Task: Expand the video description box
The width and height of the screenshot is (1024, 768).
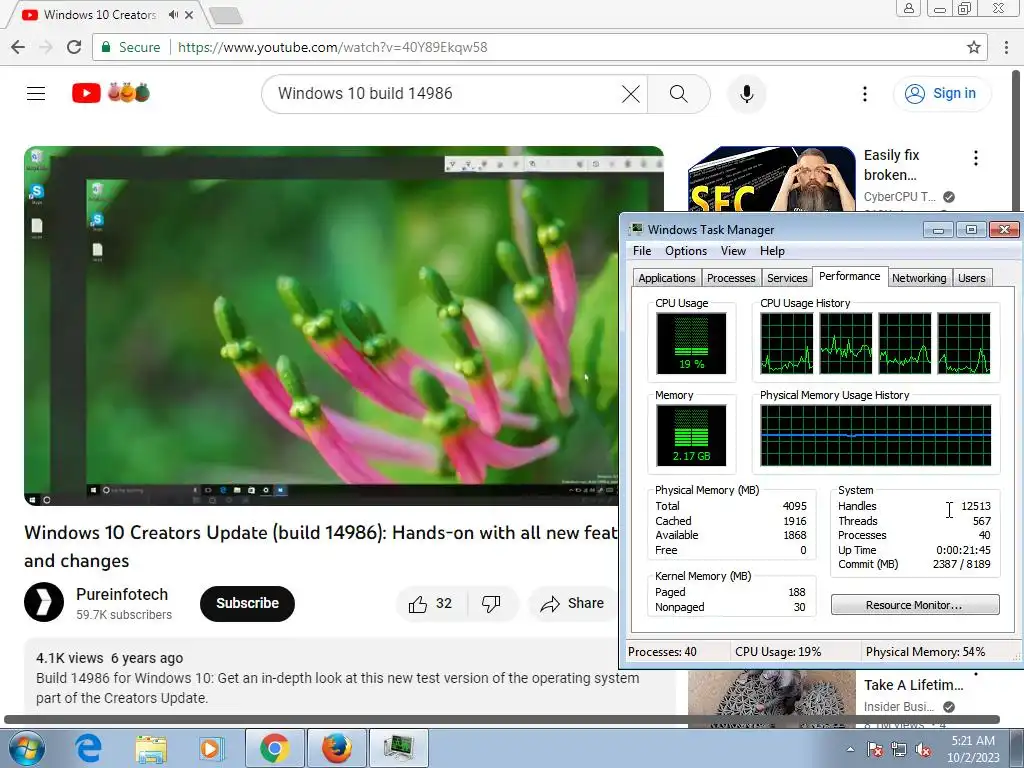Action: (321, 678)
